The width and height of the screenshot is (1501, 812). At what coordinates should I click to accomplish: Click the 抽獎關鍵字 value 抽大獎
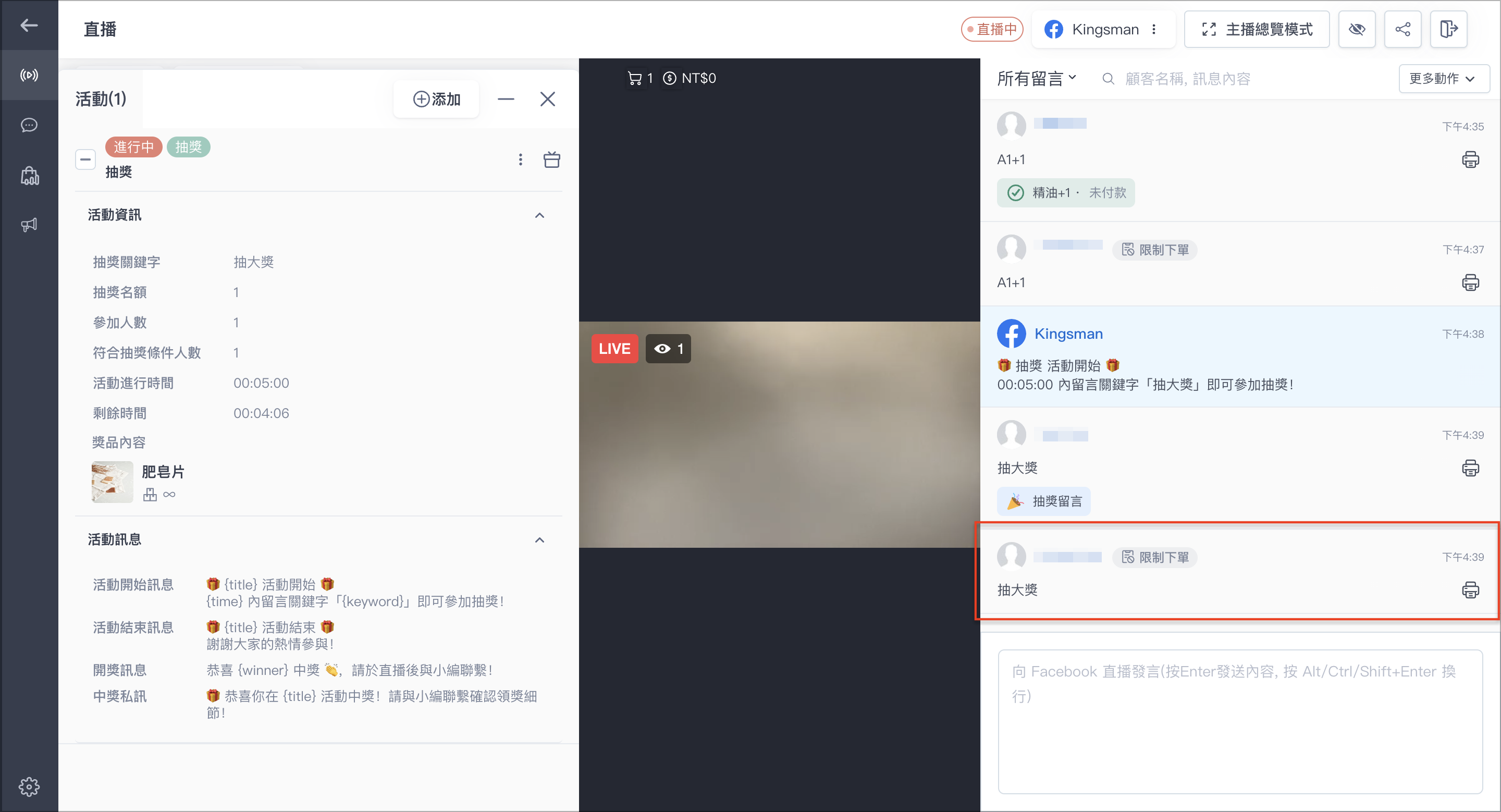coord(253,262)
